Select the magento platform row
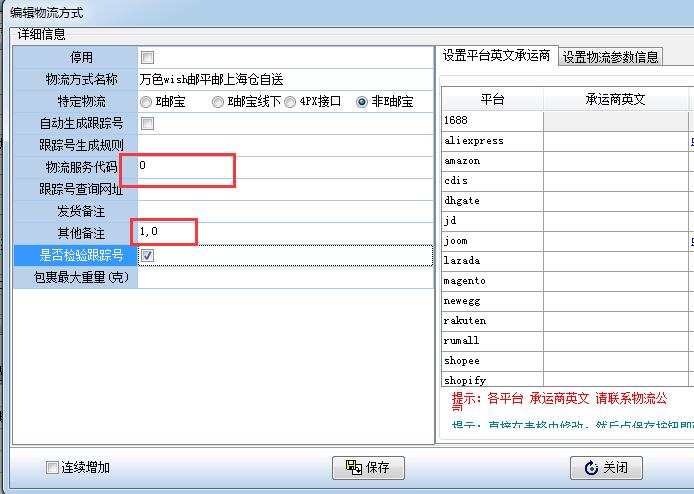The width and height of the screenshot is (694, 494). pos(493,281)
